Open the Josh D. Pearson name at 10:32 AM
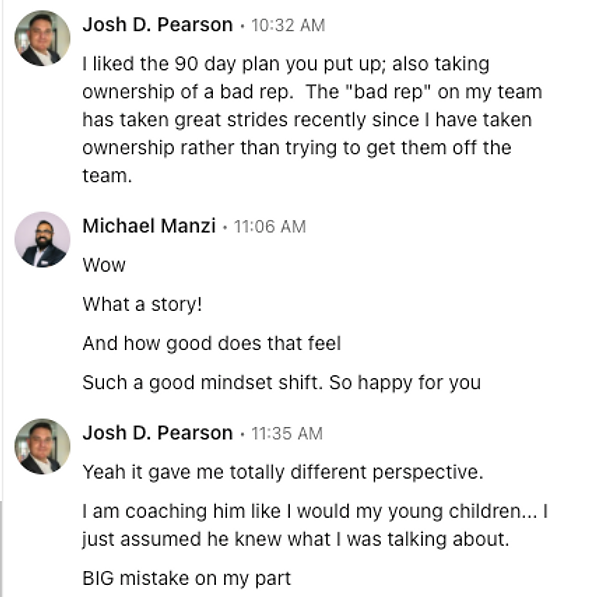 (x=157, y=25)
